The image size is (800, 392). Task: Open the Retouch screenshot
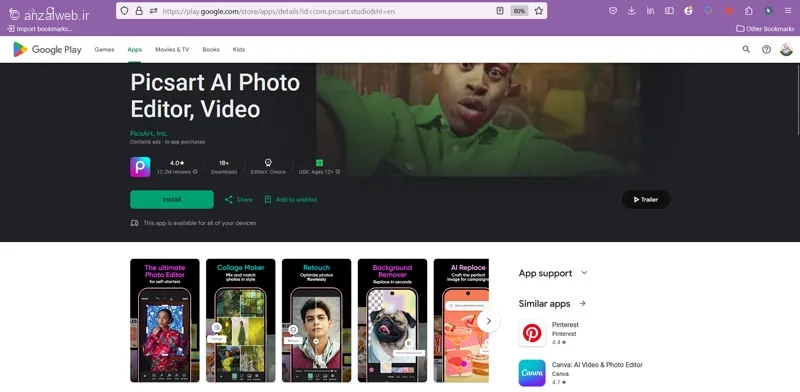click(316, 321)
